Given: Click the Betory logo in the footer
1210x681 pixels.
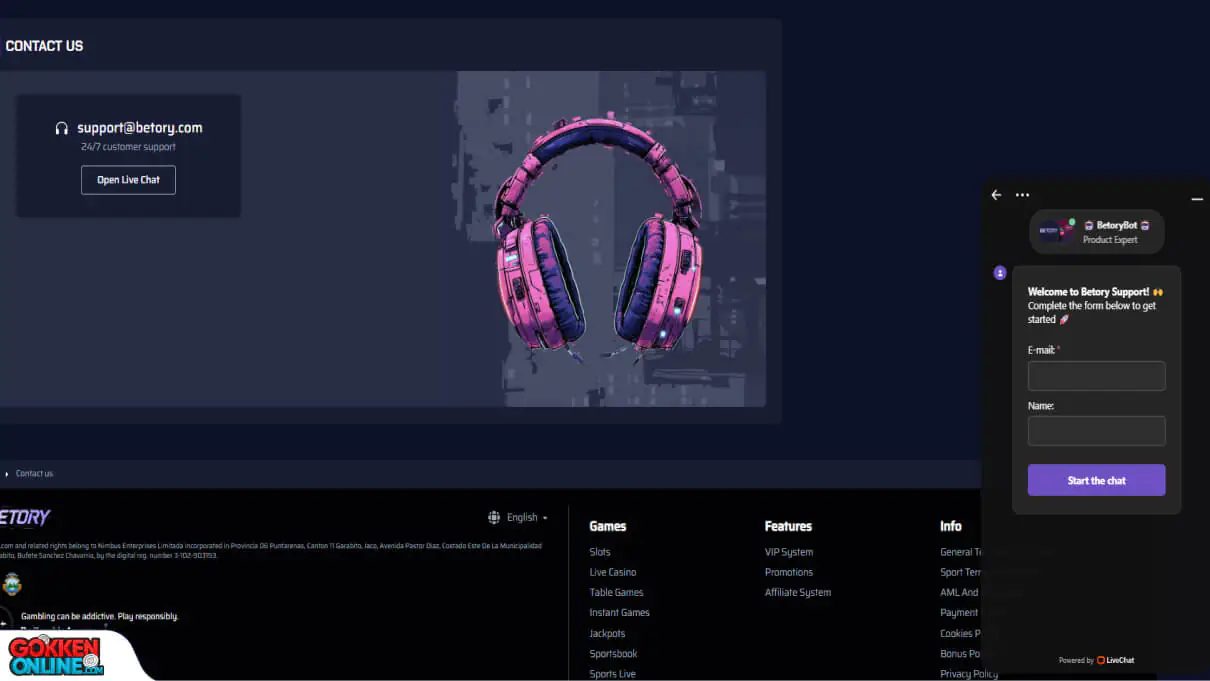Looking at the screenshot, I should click(24, 517).
